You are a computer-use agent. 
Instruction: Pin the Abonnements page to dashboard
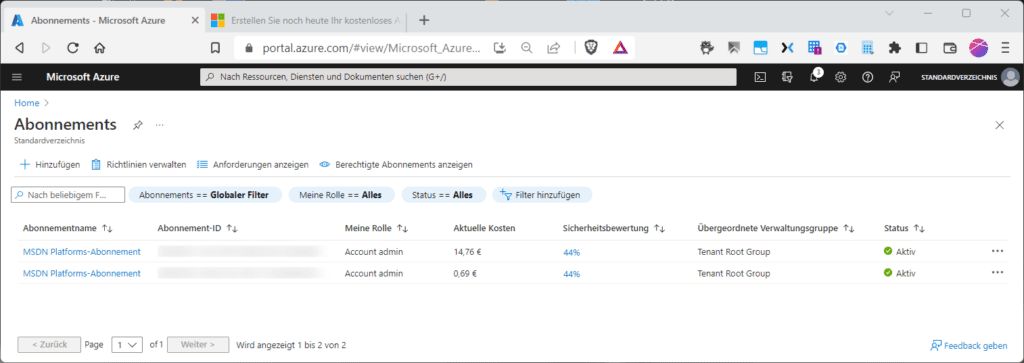[x=137, y=125]
